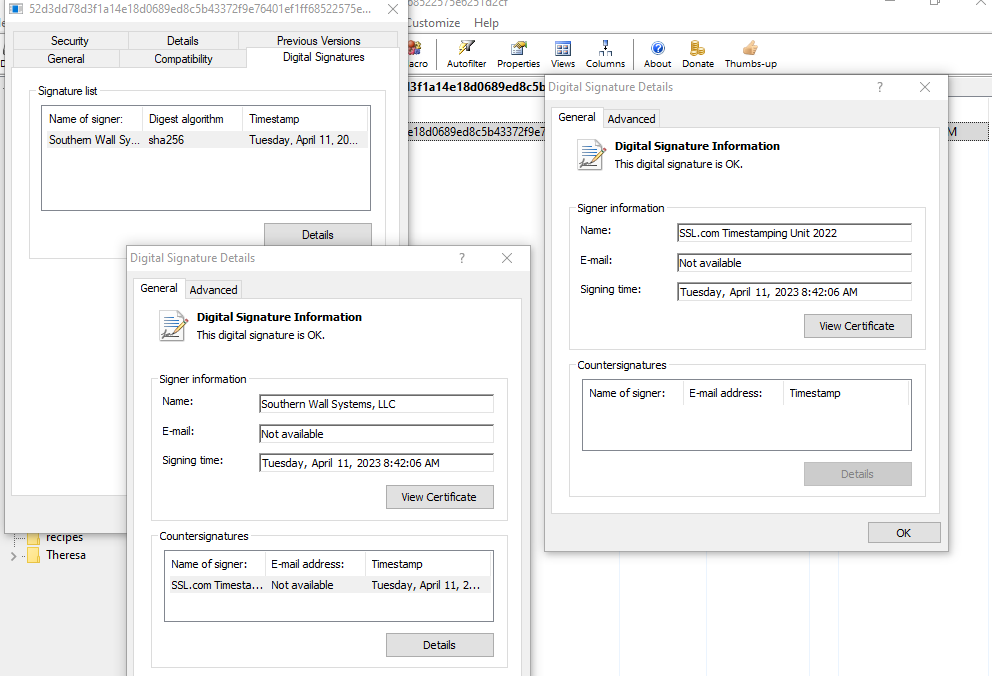The height and width of the screenshot is (676, 992).
Task: Click Timestamp header in SSL.com countersignatures list
Action: tap(846, 393)
